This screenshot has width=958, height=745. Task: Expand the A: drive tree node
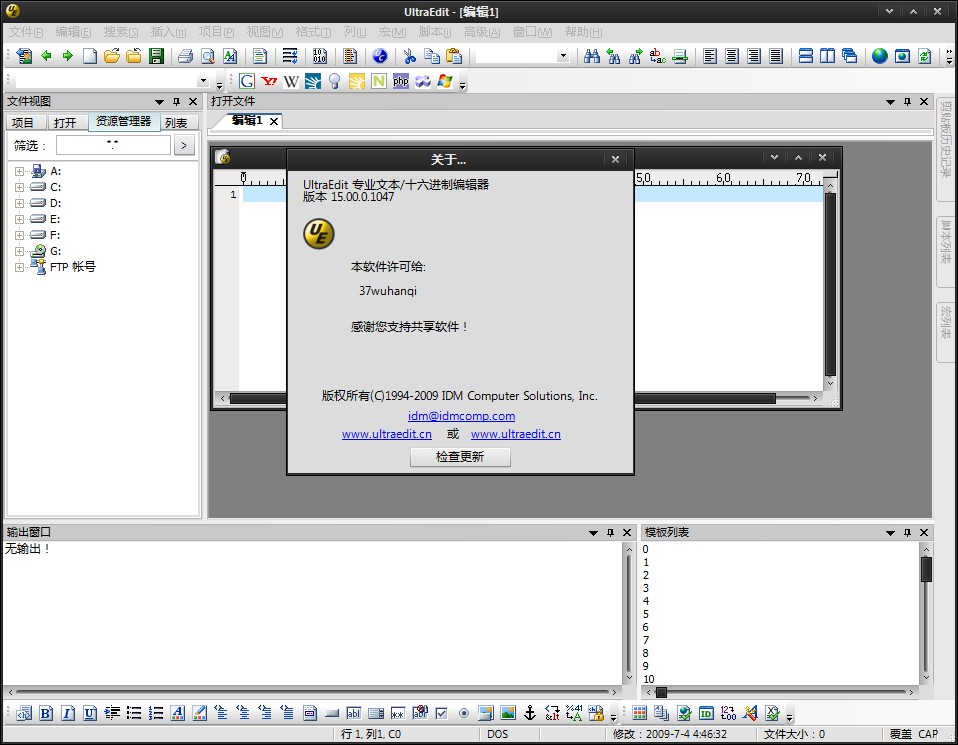(x=19, y=172)
